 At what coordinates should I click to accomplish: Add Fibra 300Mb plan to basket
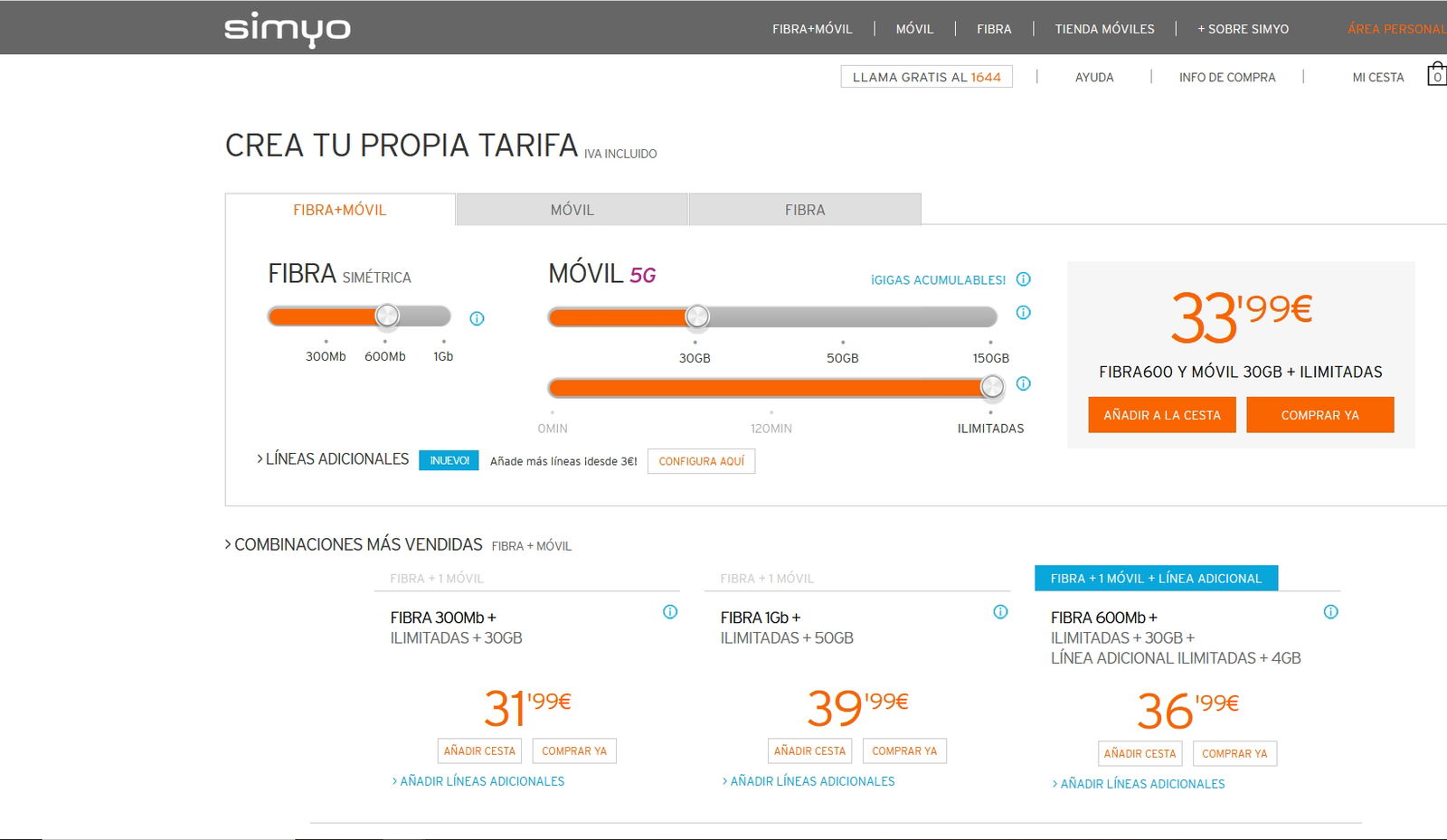pyautogui.click(x=479, y=750)
